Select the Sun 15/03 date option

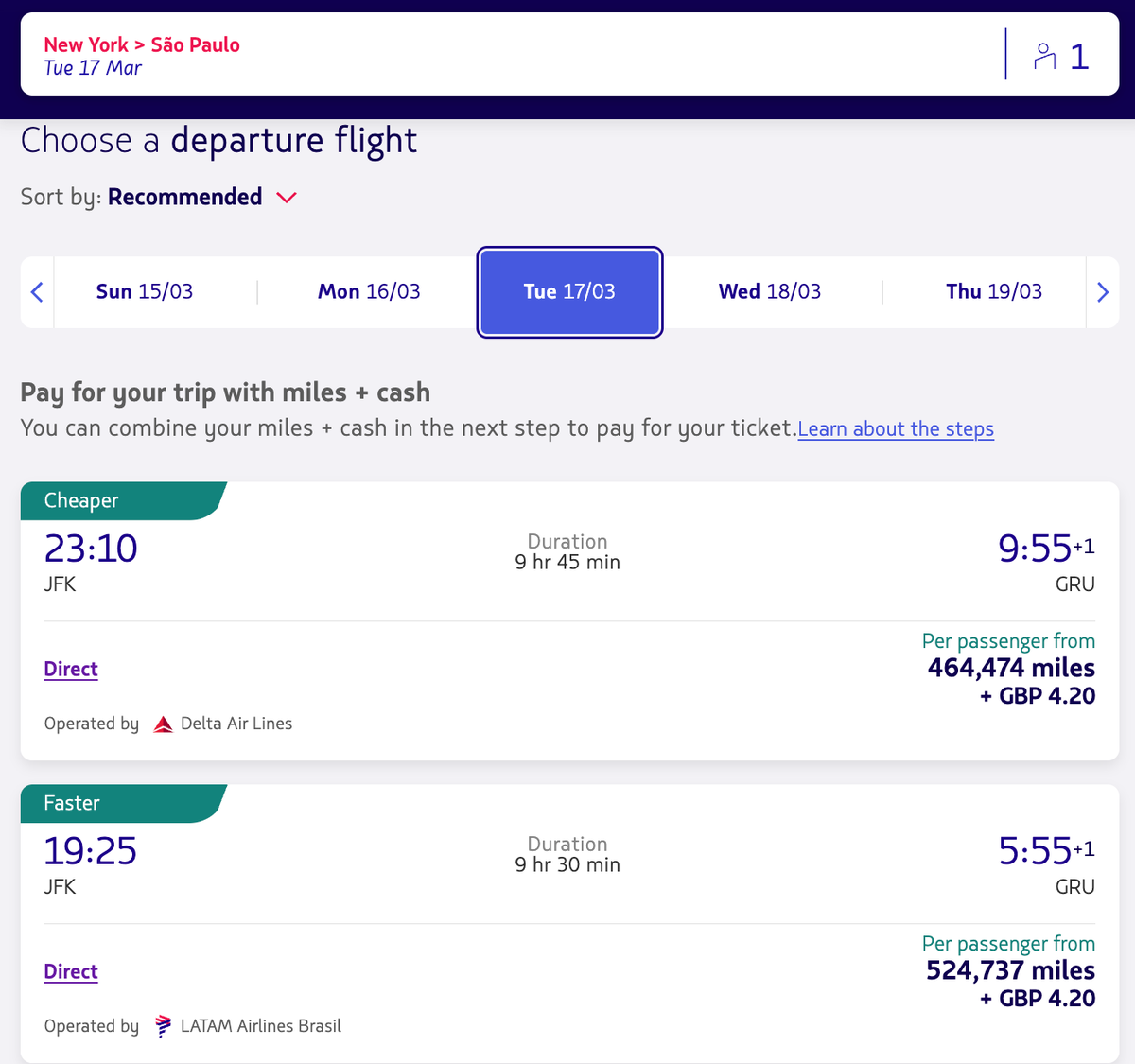point(144,291)
